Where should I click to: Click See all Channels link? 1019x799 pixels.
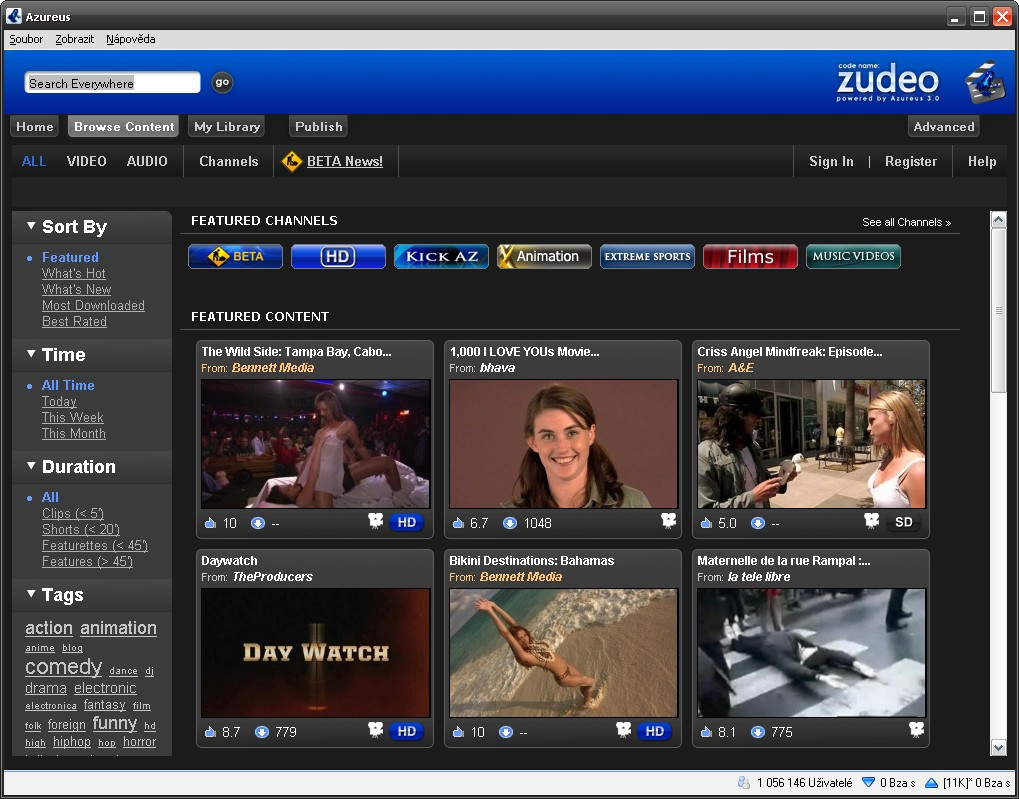(x=906, y=222)
